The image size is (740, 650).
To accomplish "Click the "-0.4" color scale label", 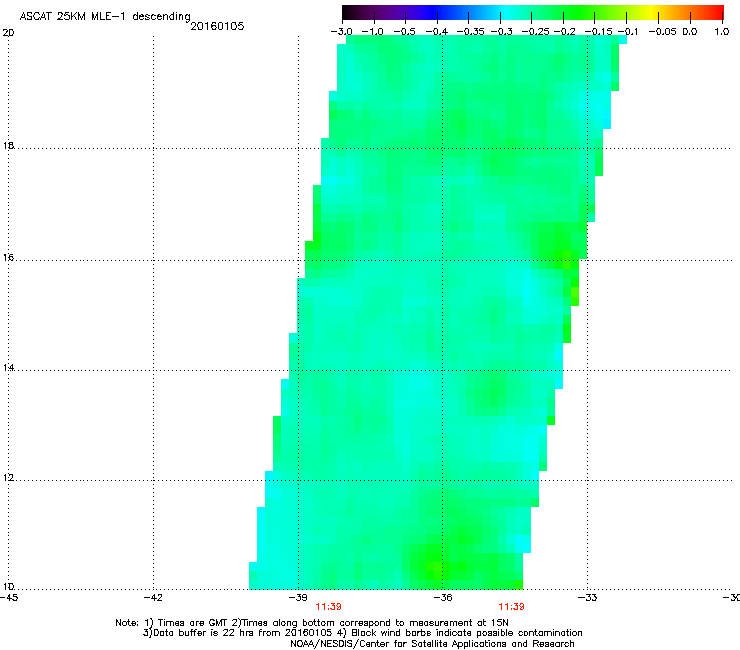I will [437, 32].
